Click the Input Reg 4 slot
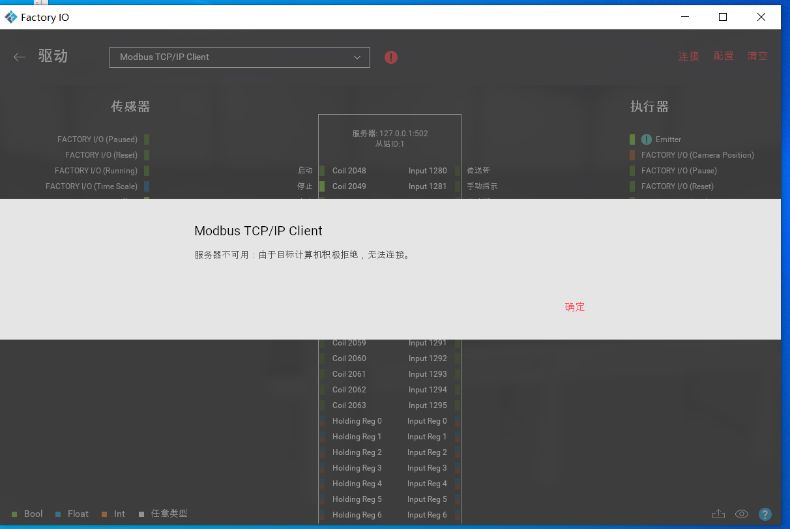 tap(427, 484)
